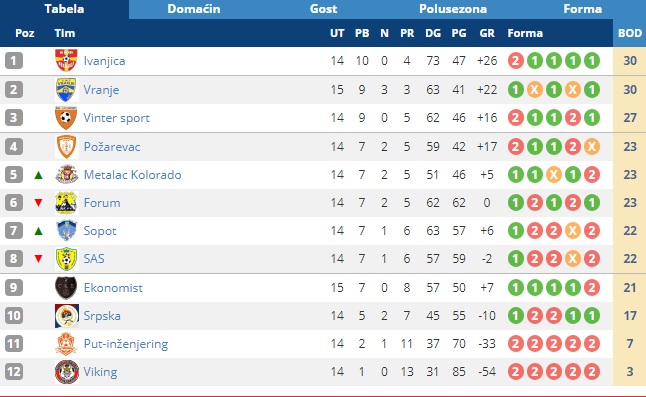The height and width of the screenshot is (397, 646).
Task: Click the Viking round club badge
Action: point(66,372)
